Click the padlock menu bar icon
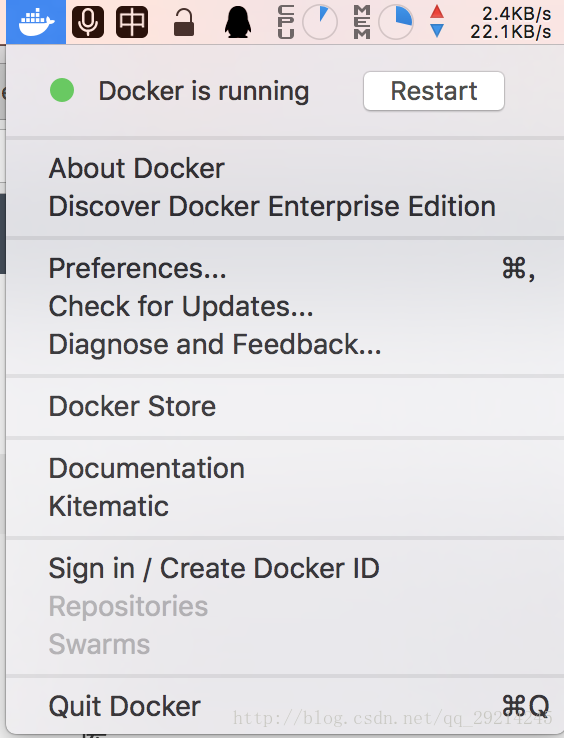 pyautogui.click(x=184, y=23)
